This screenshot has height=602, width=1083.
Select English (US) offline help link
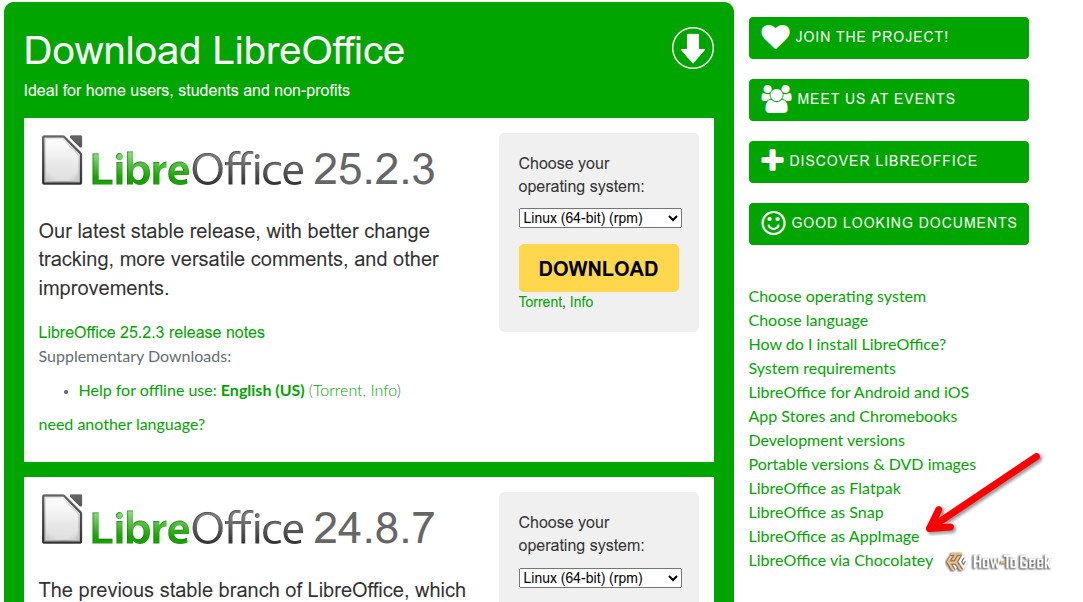[x=262, y=391]
